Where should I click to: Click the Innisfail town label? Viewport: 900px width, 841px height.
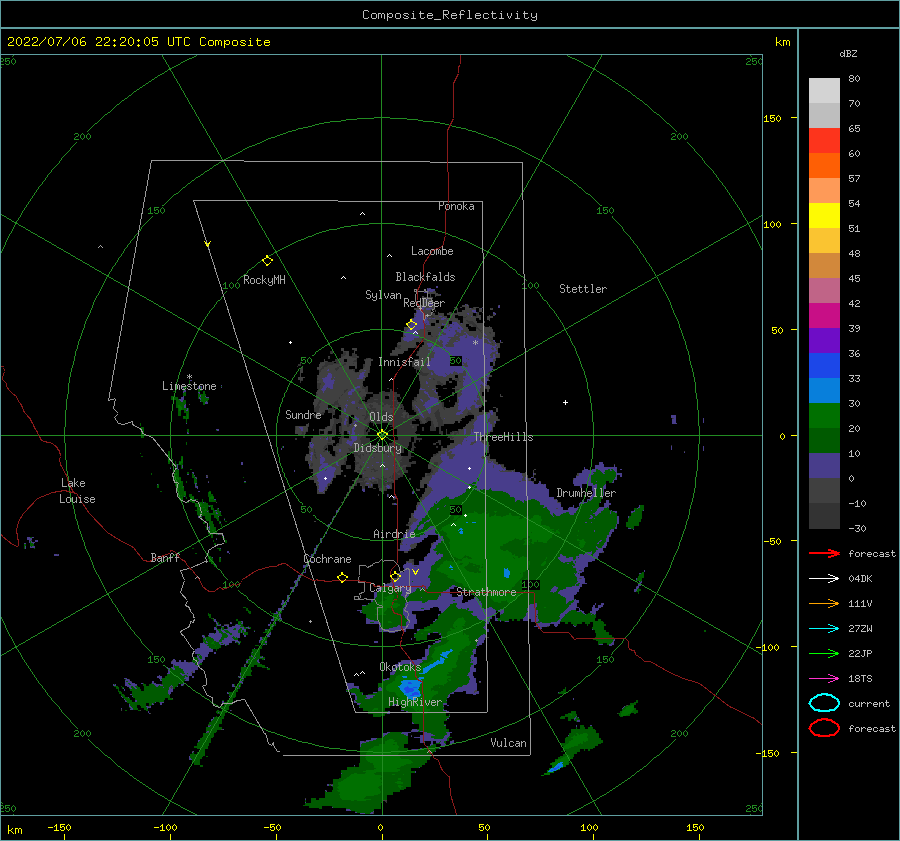pos(404,362)
